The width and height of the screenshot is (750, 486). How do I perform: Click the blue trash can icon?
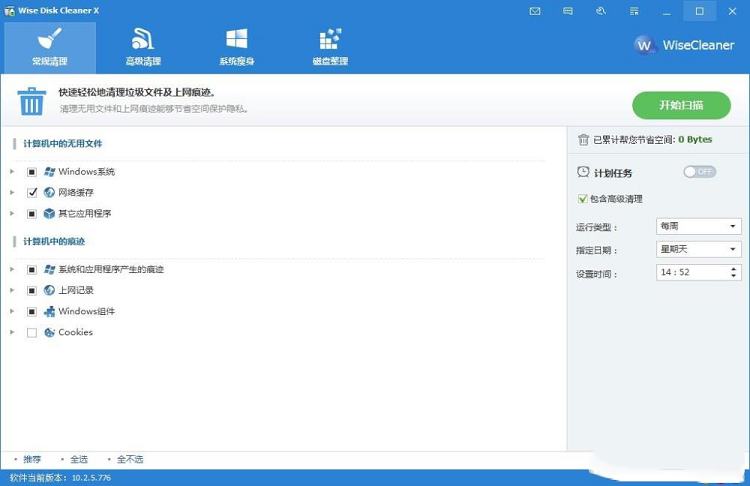pos(32,101)
